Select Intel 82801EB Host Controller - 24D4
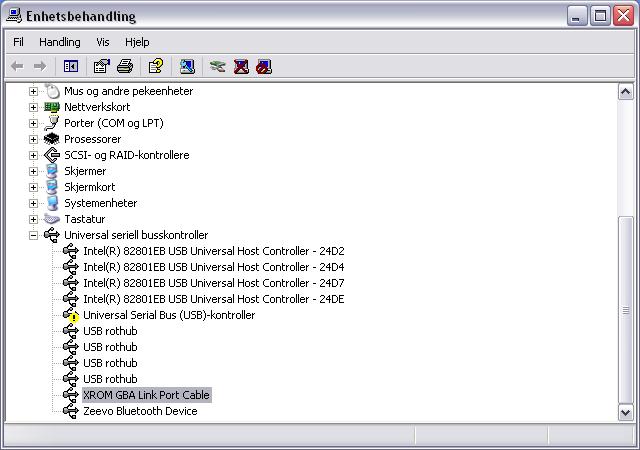The width and height of the screenshot is (640, 450). coord(214,267)
